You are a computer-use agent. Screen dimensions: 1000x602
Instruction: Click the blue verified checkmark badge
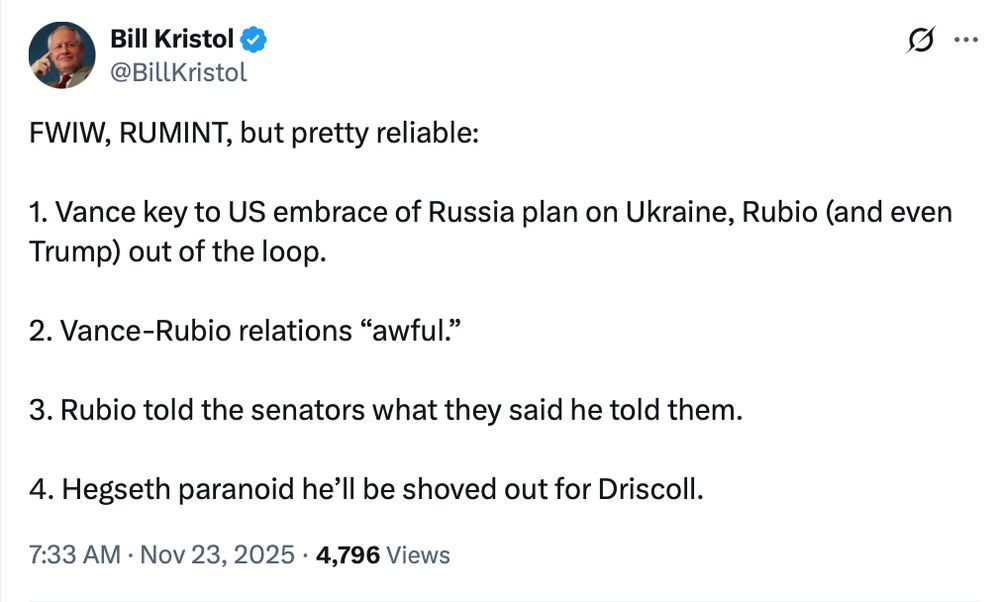tap(254, 40)
